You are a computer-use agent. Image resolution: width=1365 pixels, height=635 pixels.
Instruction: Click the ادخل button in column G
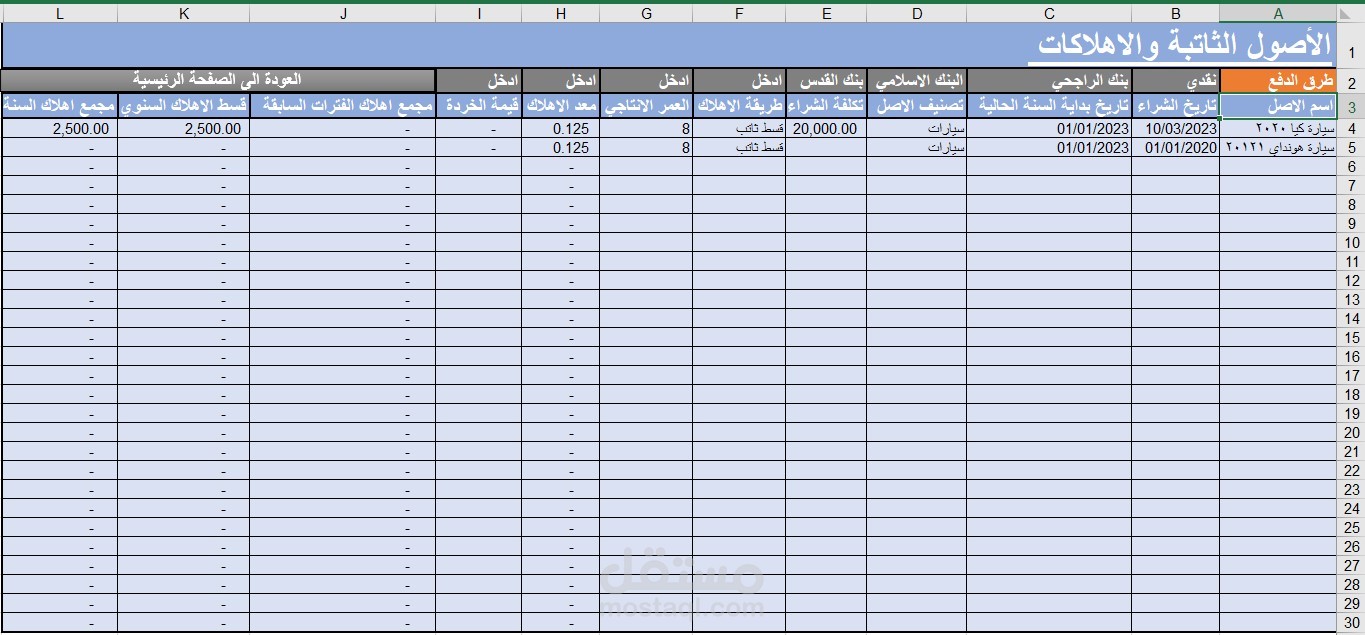[646, 81]
